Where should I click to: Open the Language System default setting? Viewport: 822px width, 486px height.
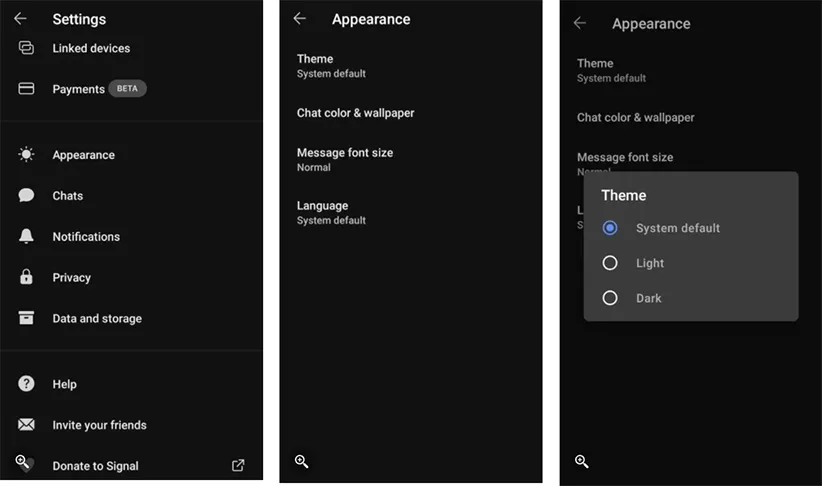point(331,212)
